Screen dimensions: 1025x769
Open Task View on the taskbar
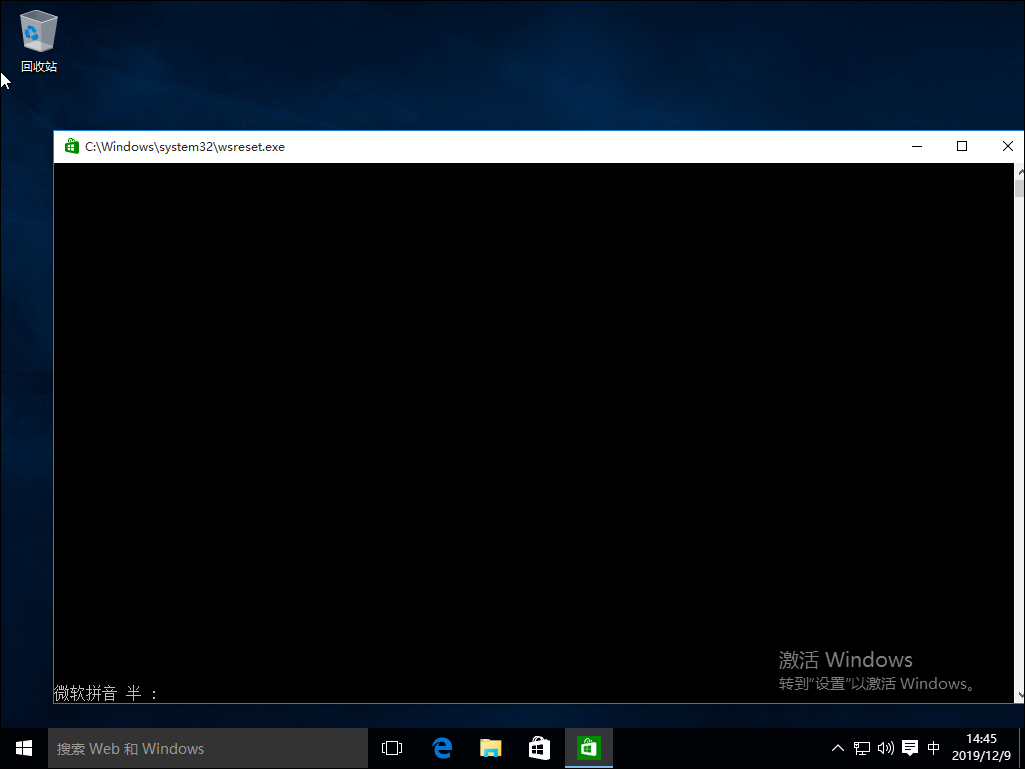391,747
